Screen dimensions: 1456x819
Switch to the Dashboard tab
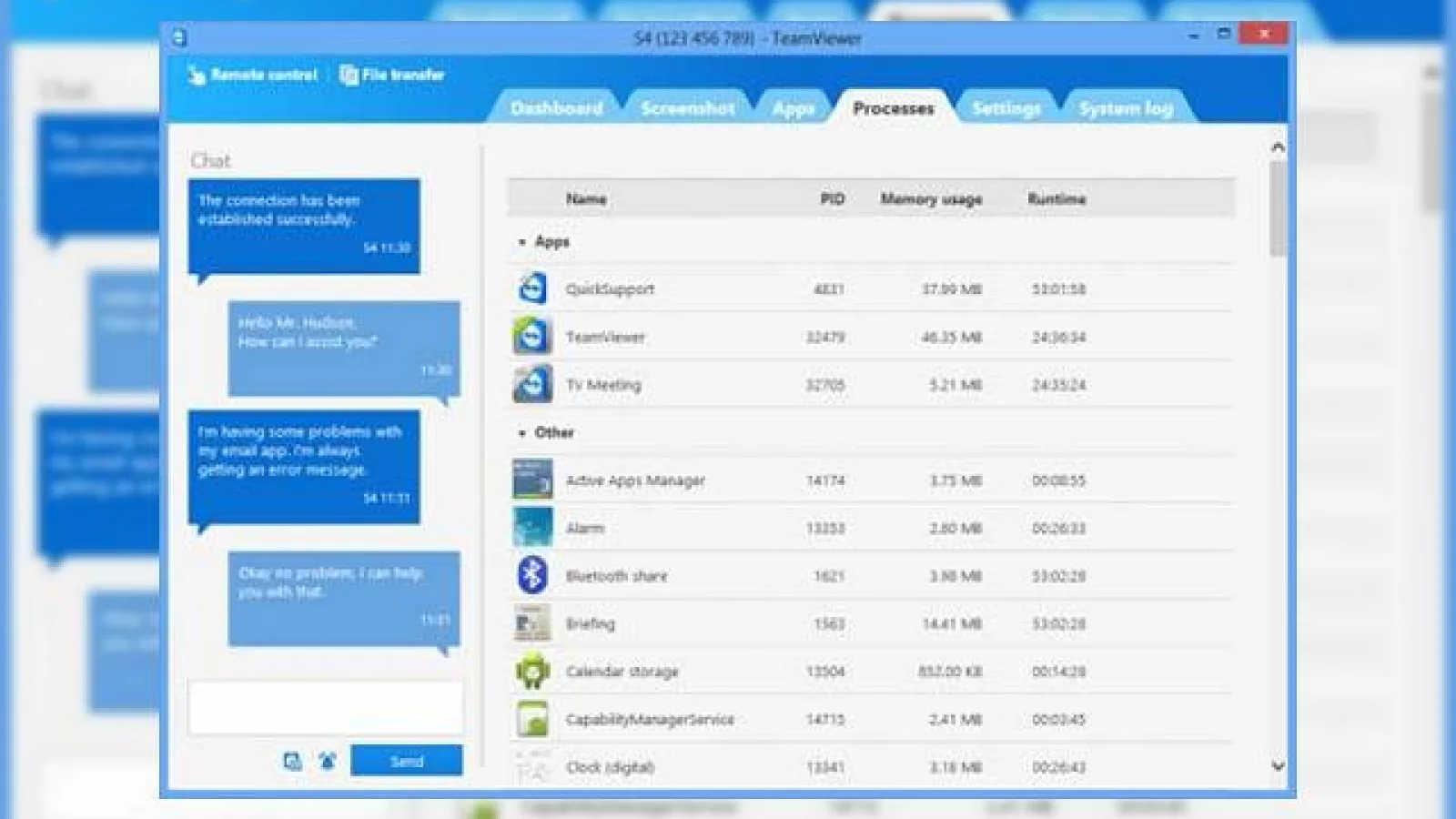click(556, 108)
